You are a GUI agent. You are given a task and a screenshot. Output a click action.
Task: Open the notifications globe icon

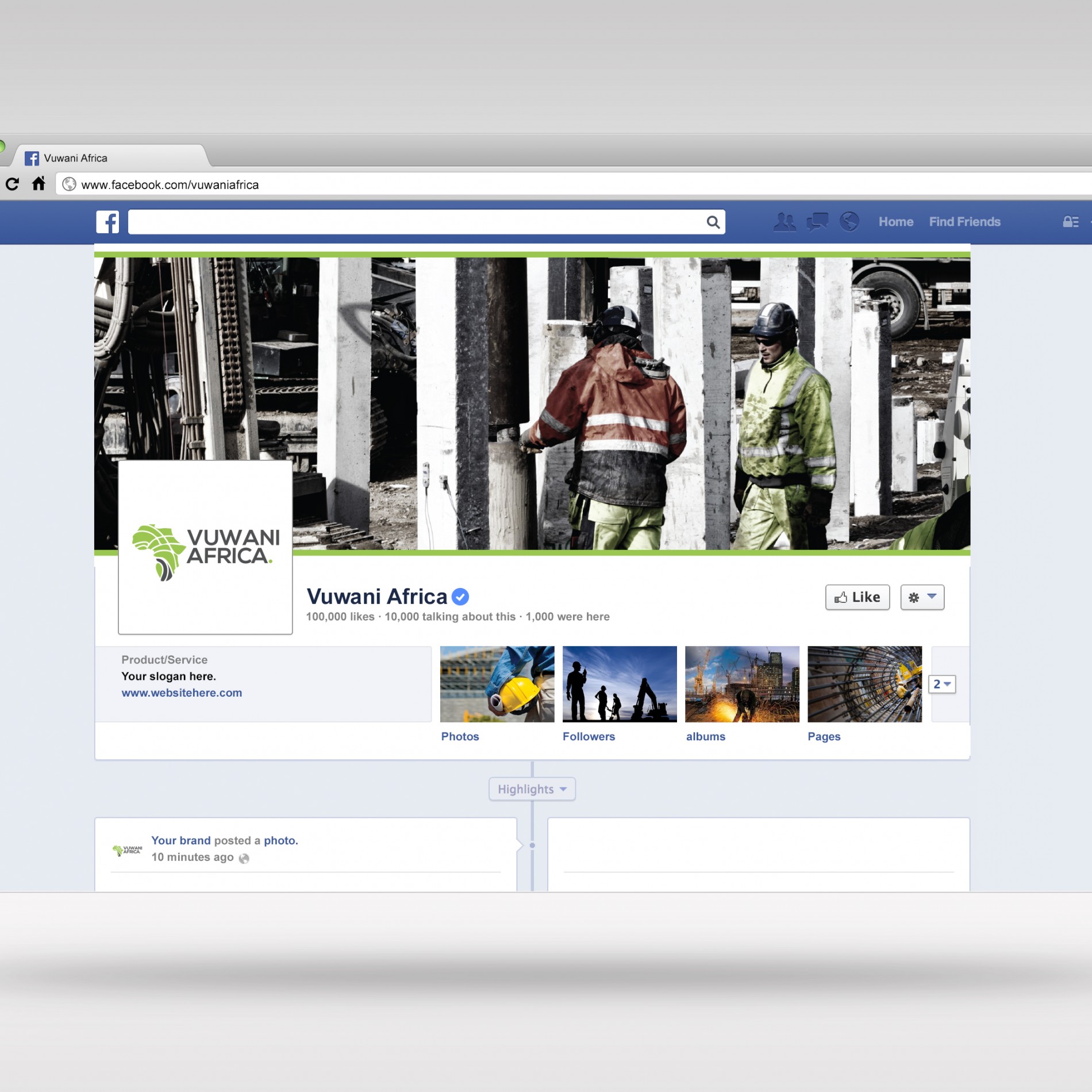849,222
